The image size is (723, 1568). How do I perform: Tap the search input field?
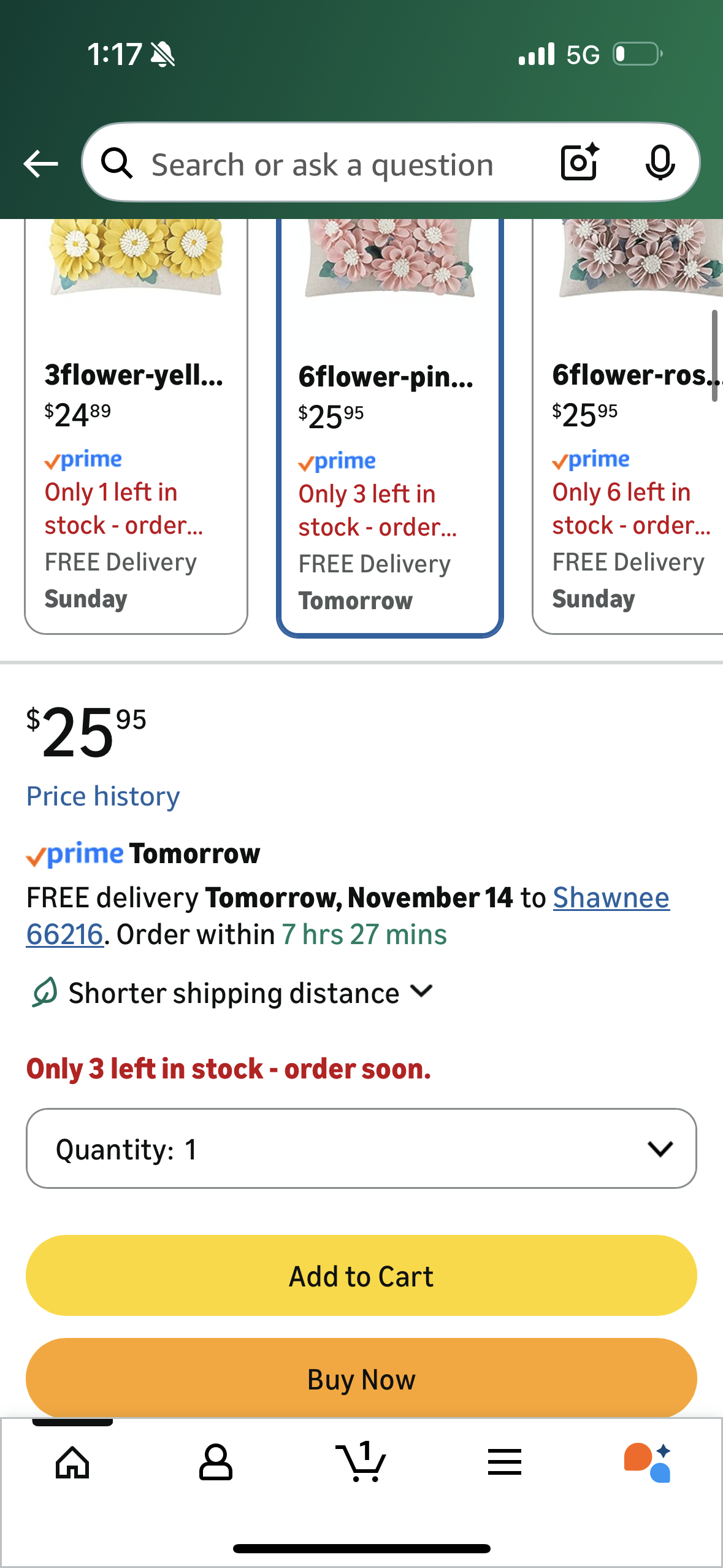pos(322,164)
